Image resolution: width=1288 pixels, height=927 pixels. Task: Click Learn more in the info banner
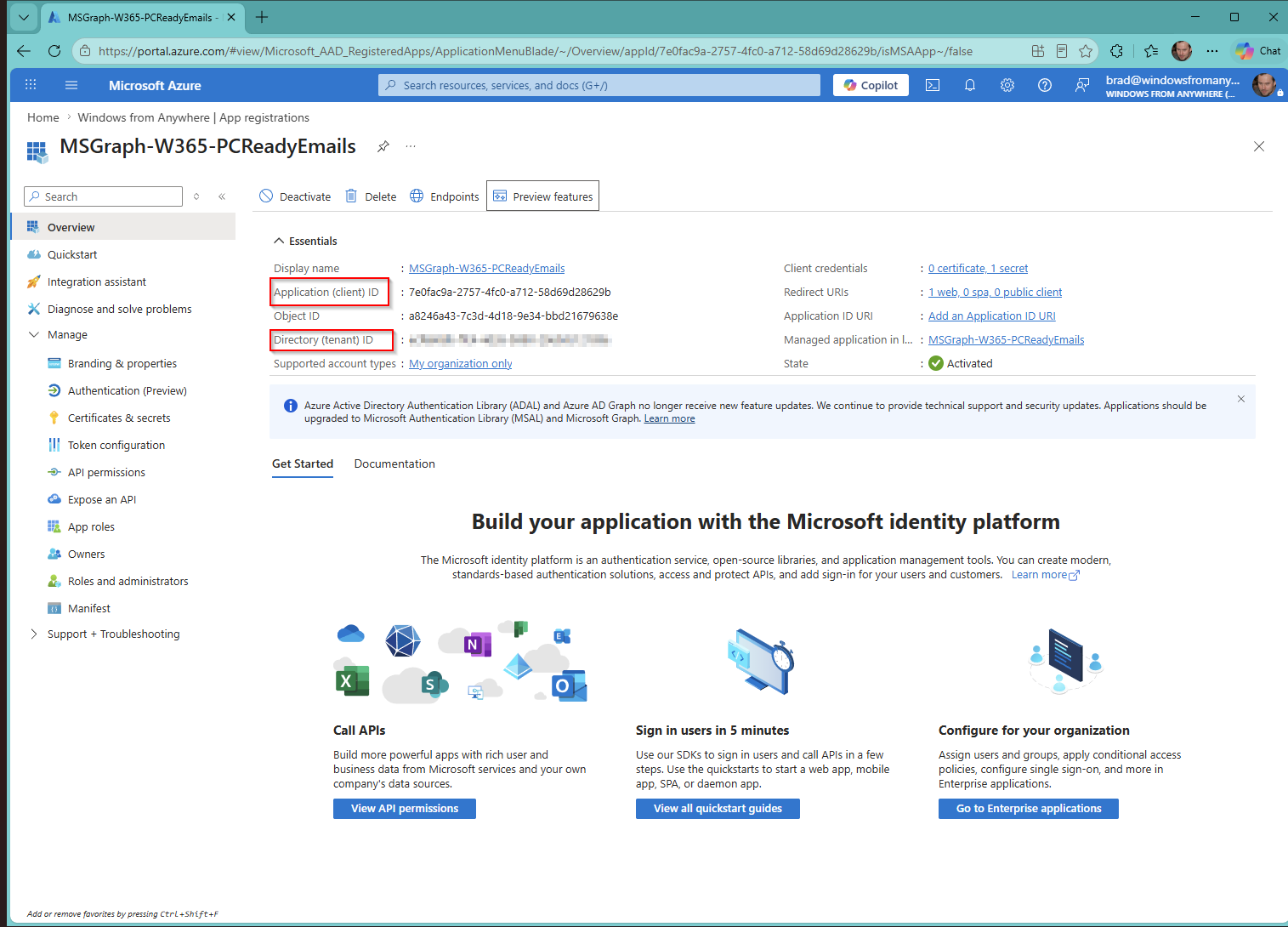[669, 418]
